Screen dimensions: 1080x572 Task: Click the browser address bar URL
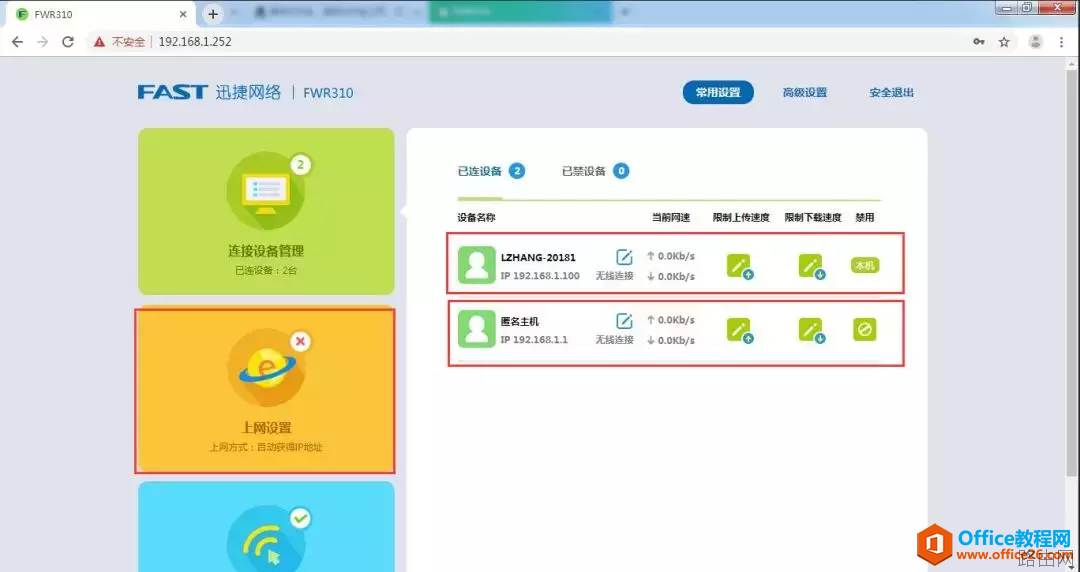point(198,42)
